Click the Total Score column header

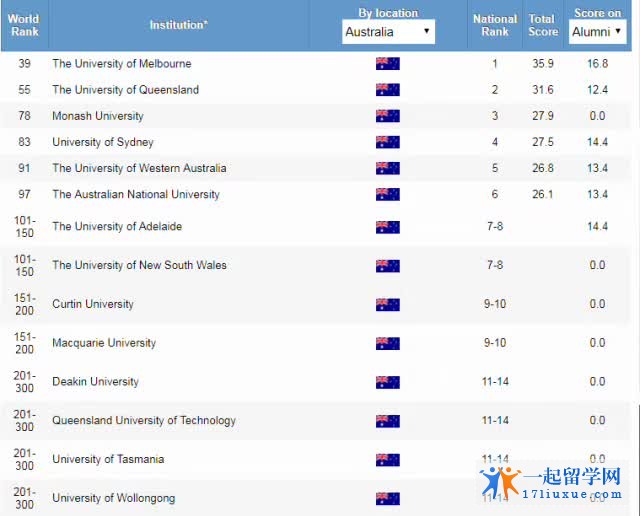coord(543,25)
